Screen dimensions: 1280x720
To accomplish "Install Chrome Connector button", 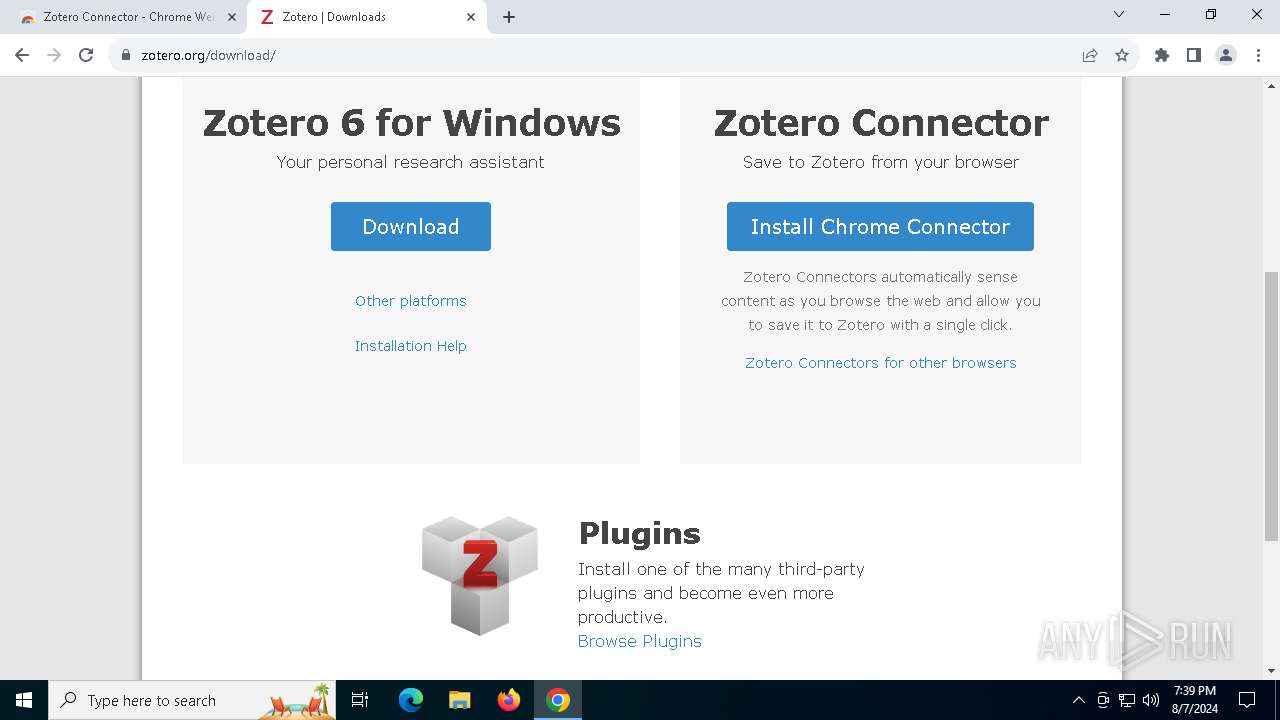I will 880,226.
